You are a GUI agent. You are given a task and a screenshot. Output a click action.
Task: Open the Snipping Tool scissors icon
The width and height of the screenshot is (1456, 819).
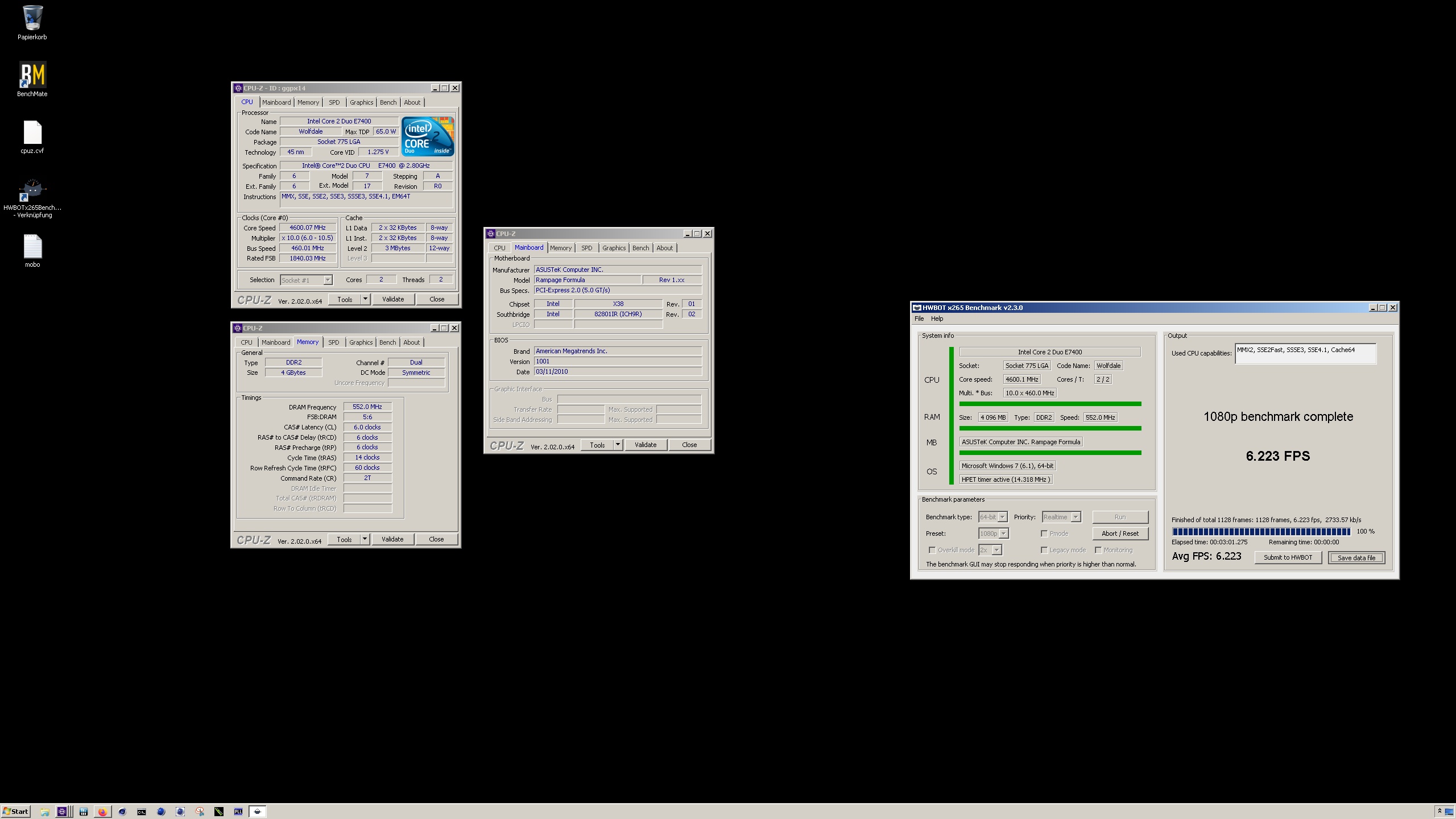click(200, 812)
